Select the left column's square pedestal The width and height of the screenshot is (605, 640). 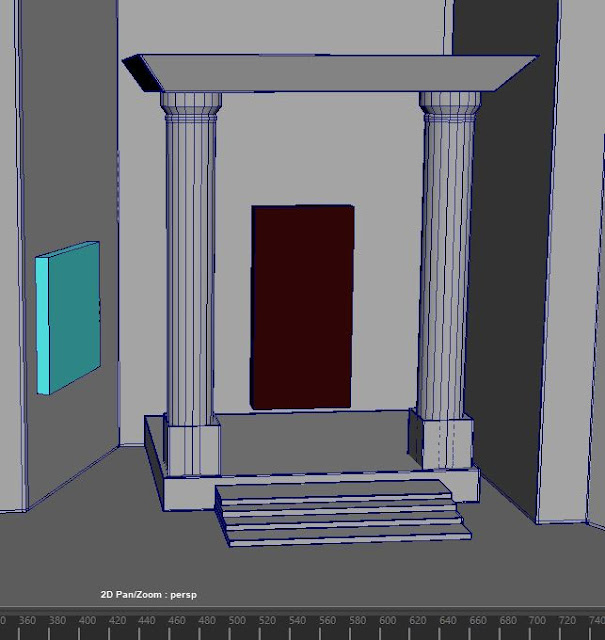(192, 449)
